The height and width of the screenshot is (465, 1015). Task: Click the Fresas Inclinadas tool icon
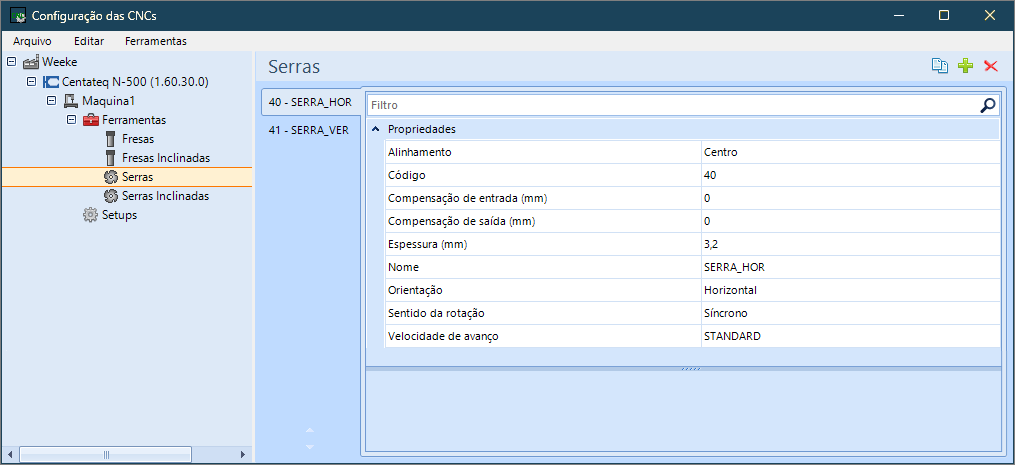point(110,158)
